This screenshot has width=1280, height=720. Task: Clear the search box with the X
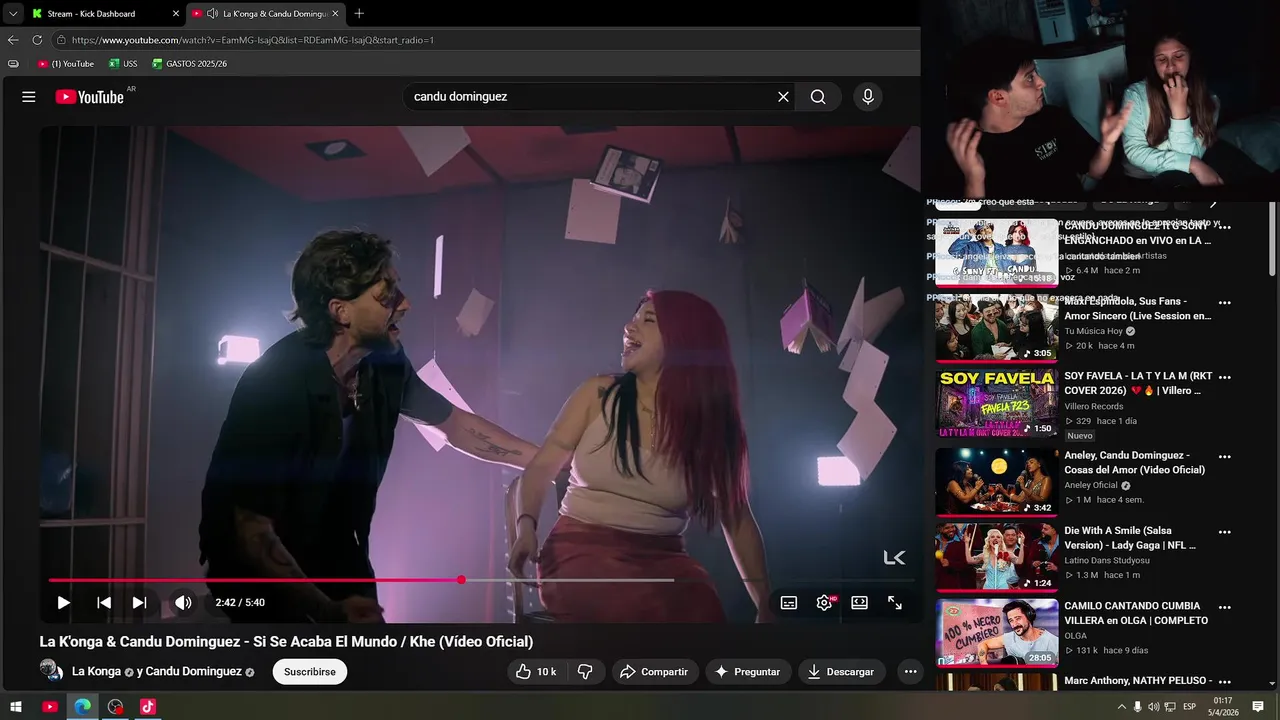(x=783, y=97)
